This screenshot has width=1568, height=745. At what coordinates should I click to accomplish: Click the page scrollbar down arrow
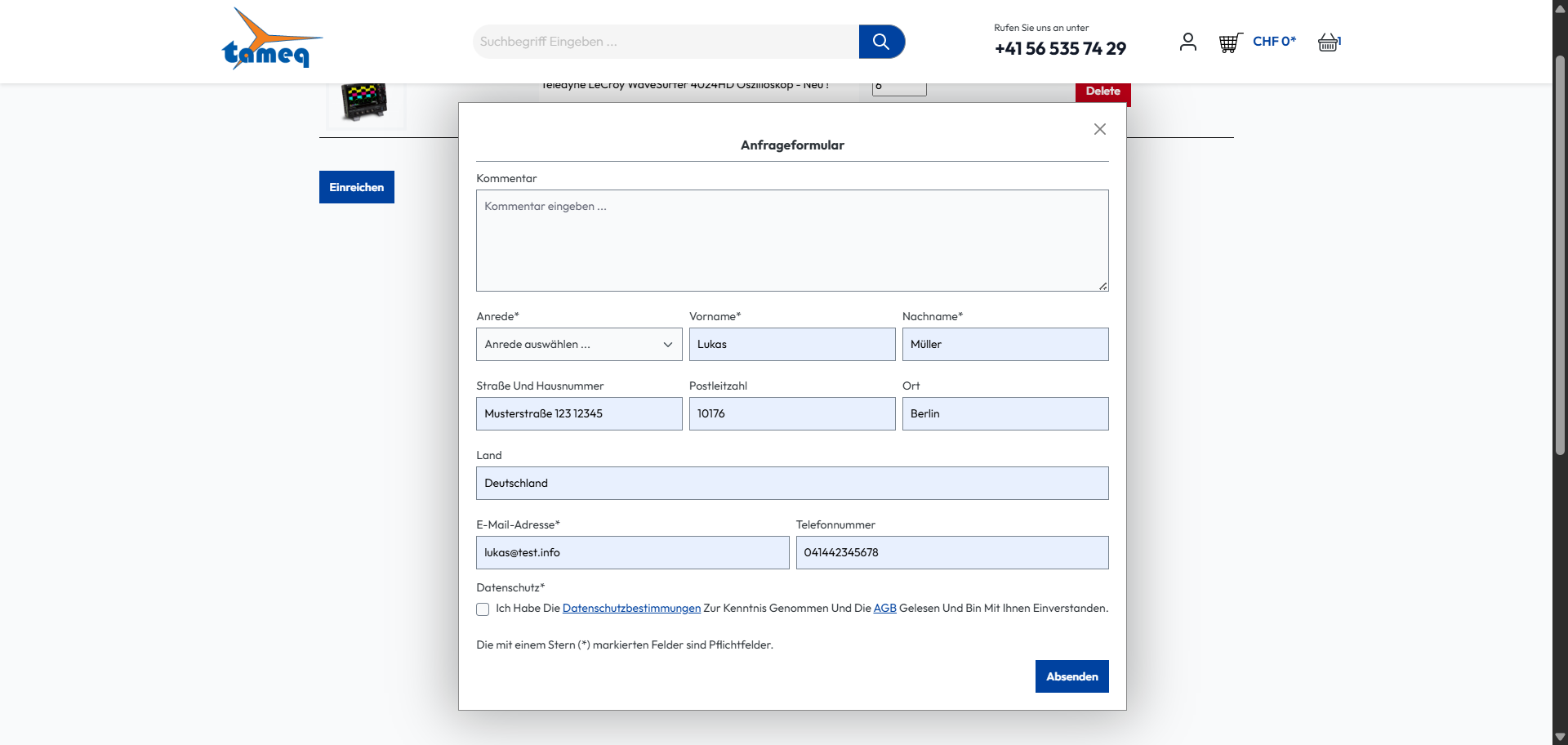coord(1560,737)
